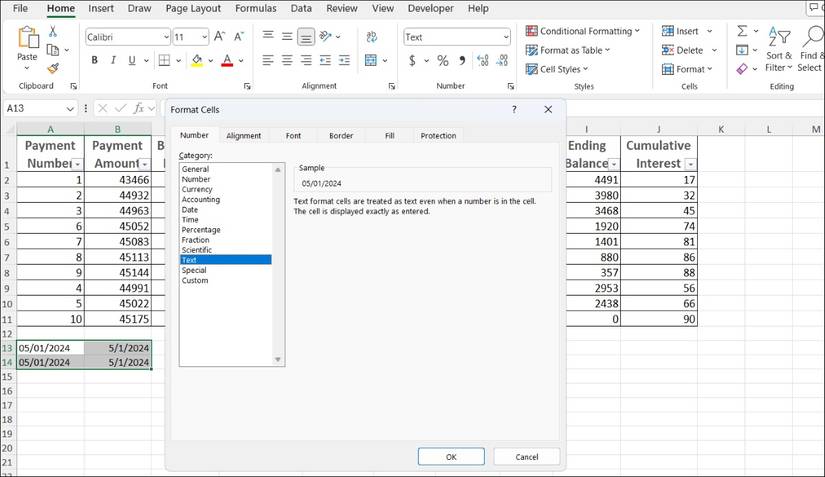Select the Format Painter brush icon

[x=53, y=69]
